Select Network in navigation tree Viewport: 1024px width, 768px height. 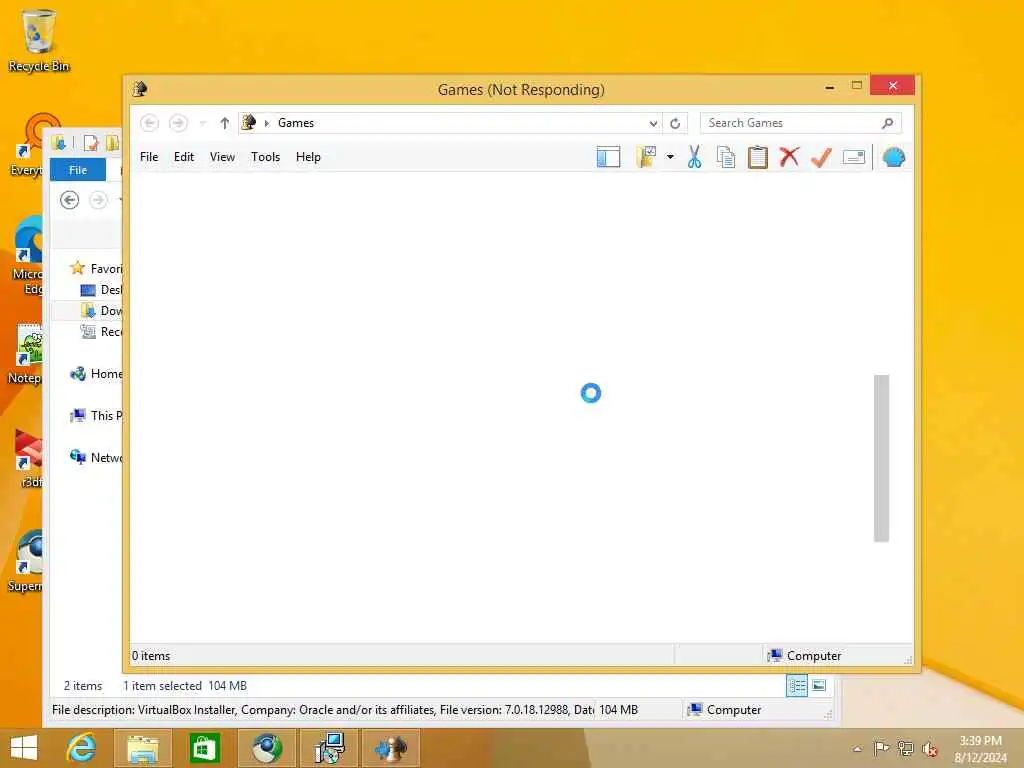click(x=96, y=457)
